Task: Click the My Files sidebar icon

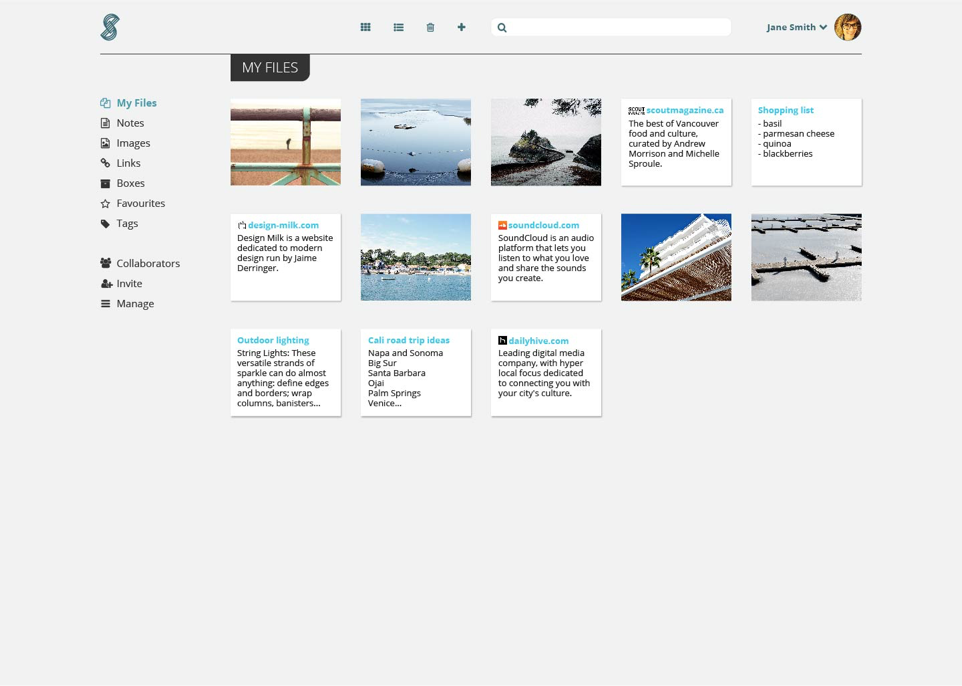Action: [106, 103]
